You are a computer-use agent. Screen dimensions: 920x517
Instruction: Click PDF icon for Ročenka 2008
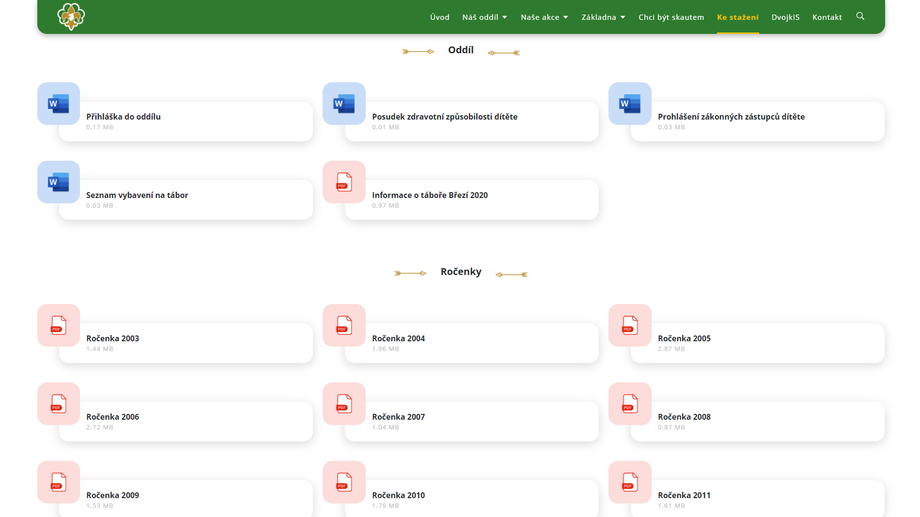630,404
